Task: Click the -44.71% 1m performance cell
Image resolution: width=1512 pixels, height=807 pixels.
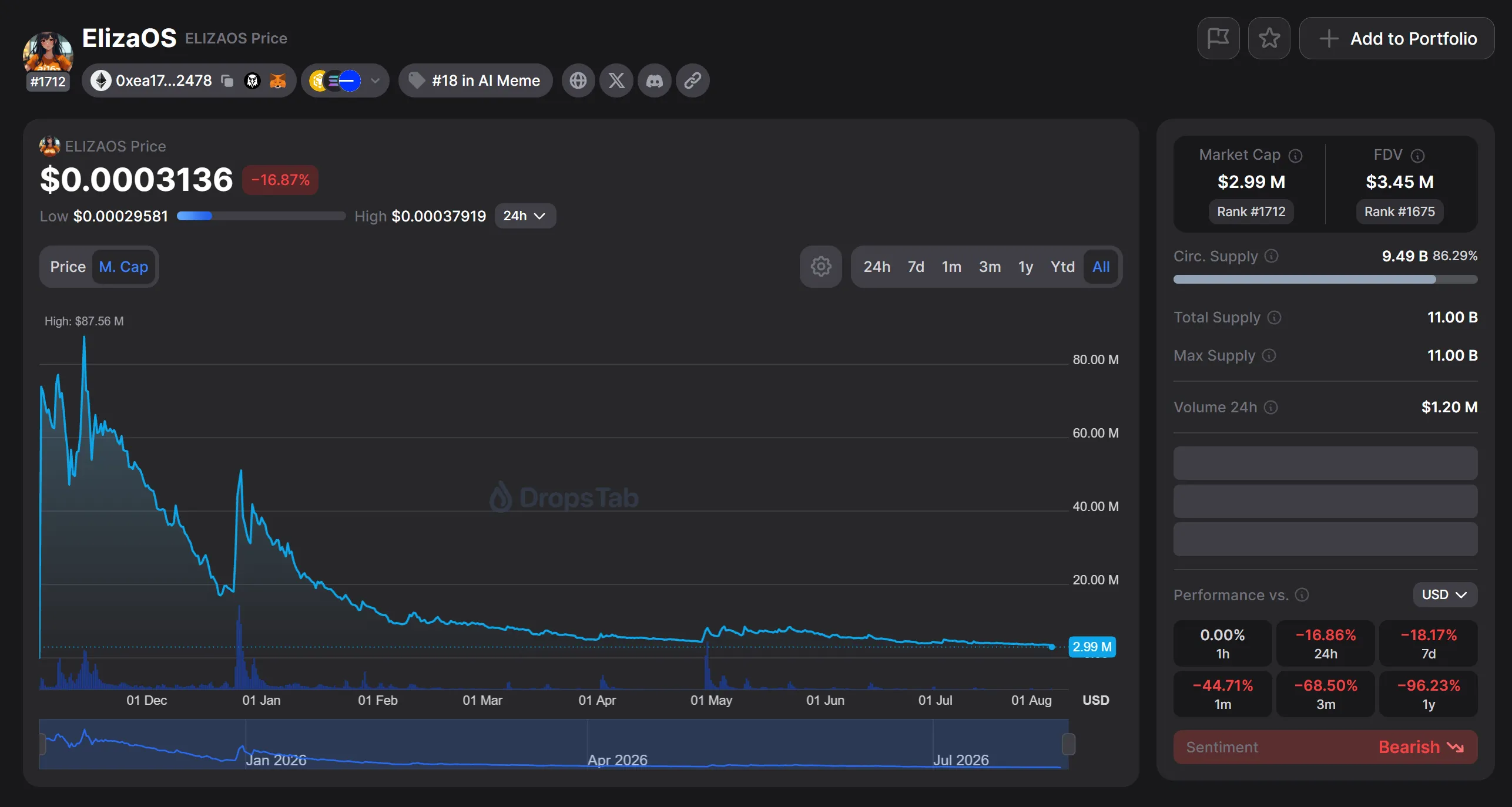Action: pos(1223,694)
